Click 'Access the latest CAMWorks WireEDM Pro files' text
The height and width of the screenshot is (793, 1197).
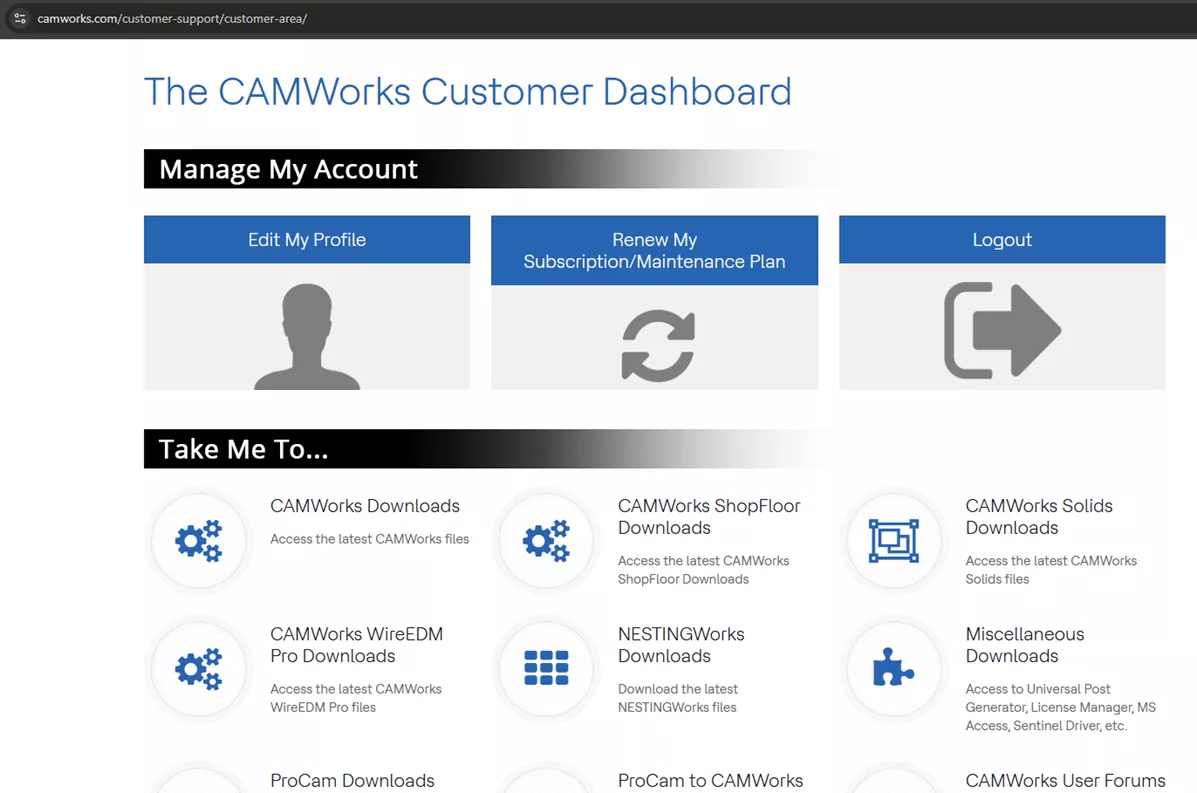pyautogui.click(x=356, y=698)
